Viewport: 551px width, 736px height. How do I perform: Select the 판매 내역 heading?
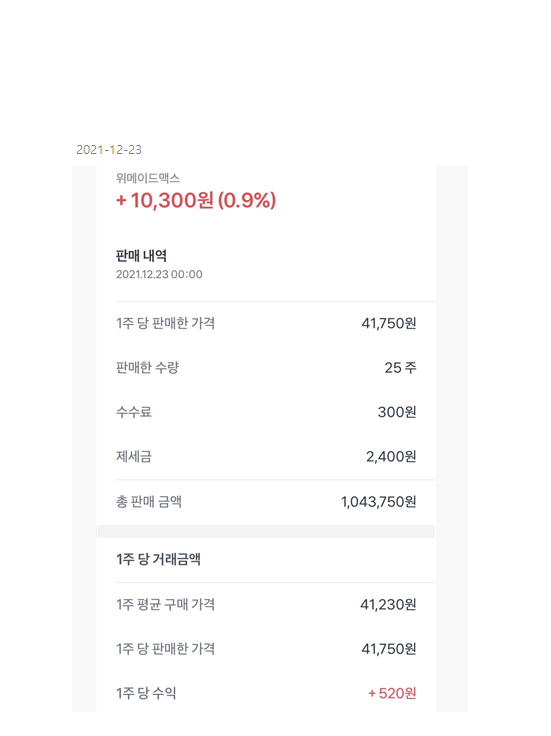[x=141, y=256]
